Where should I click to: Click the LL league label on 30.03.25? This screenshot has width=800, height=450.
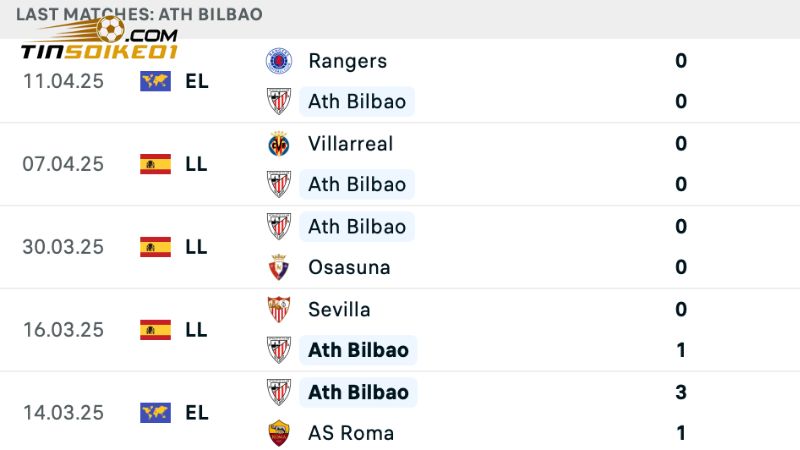[x=196, y=247]
